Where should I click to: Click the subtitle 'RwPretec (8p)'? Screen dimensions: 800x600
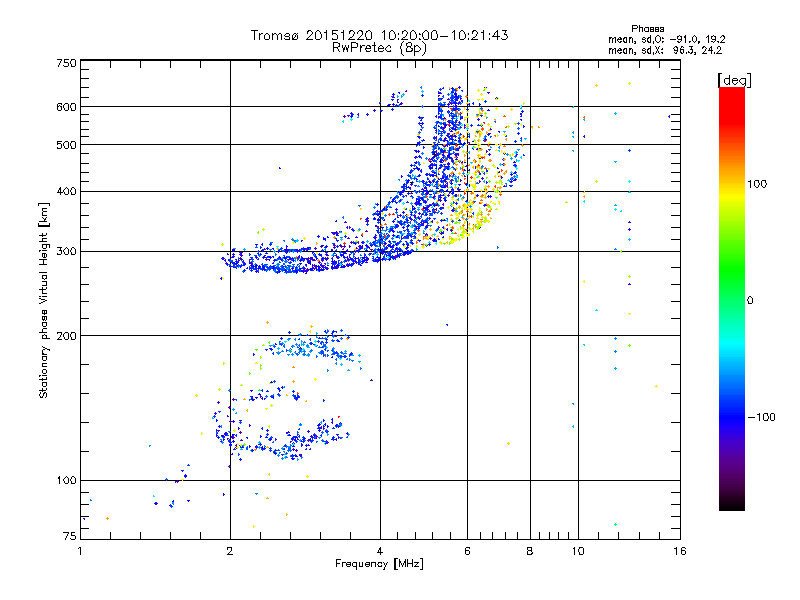[379, 48]
